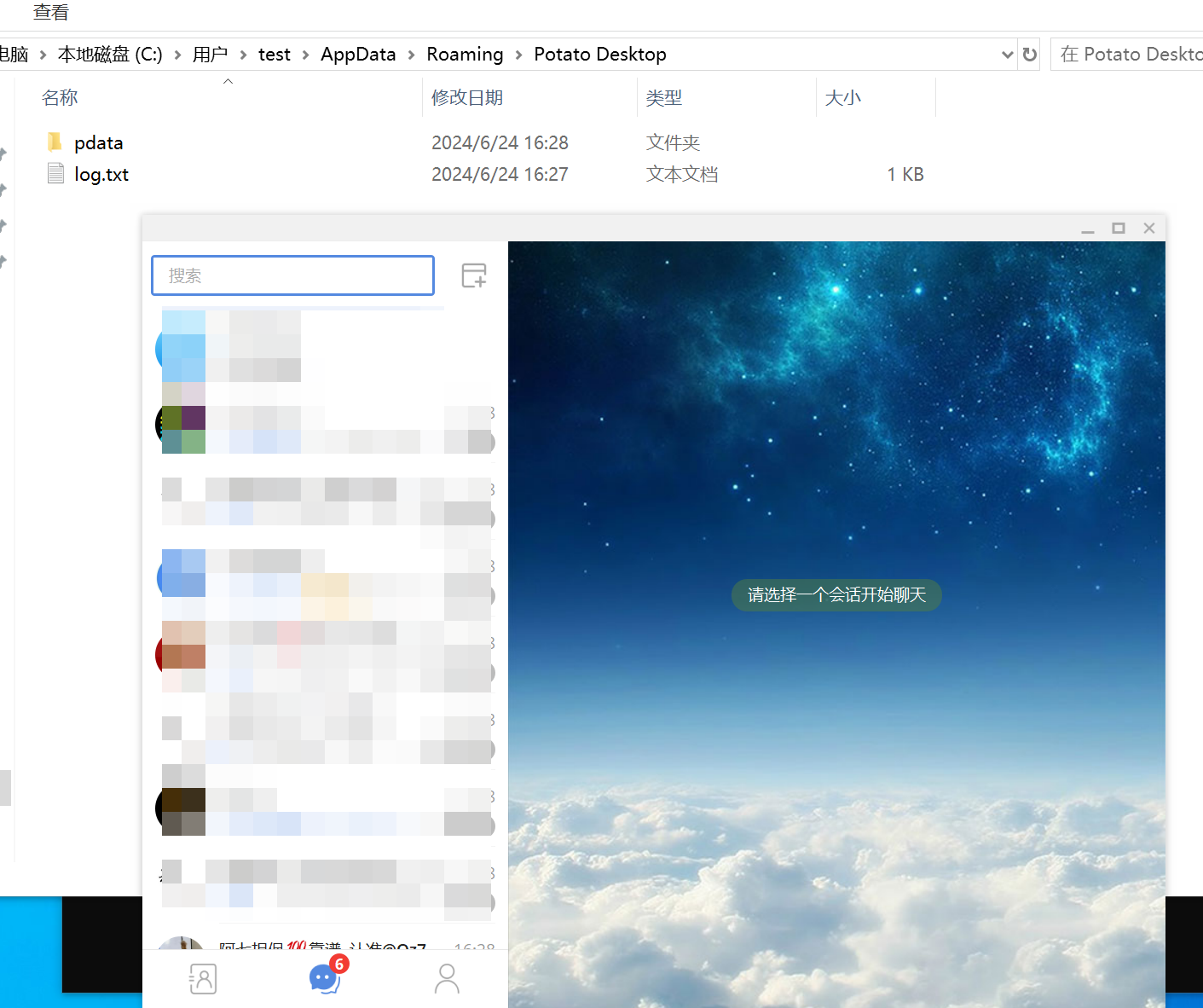Navigate to Roaming in the breadcrumb
The width and height of the screenshot is (1203, 1008).
(x=465, y=55)
